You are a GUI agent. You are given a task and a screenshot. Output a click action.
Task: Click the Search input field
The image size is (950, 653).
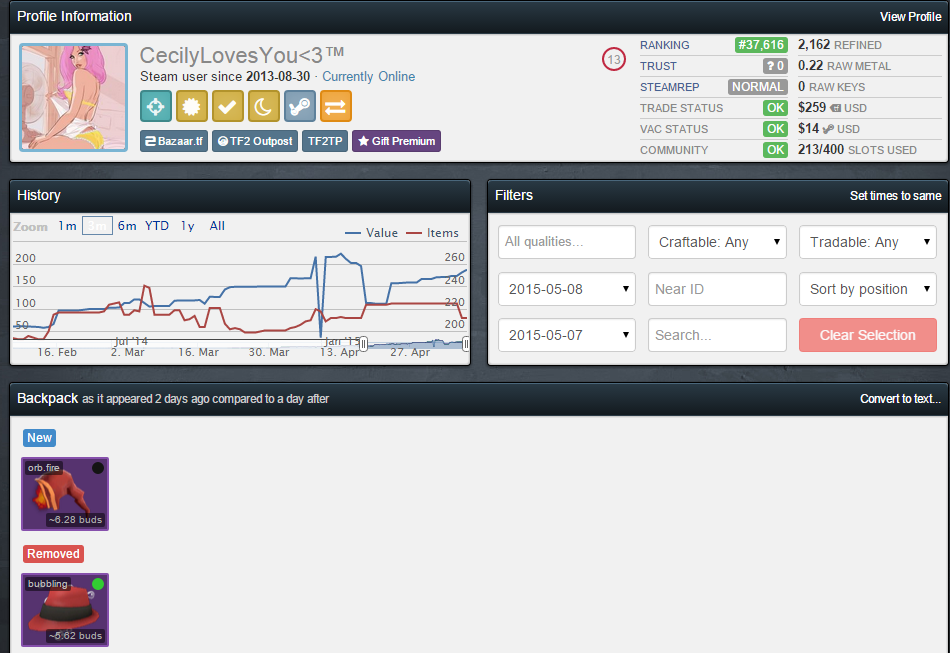point(717,335)
